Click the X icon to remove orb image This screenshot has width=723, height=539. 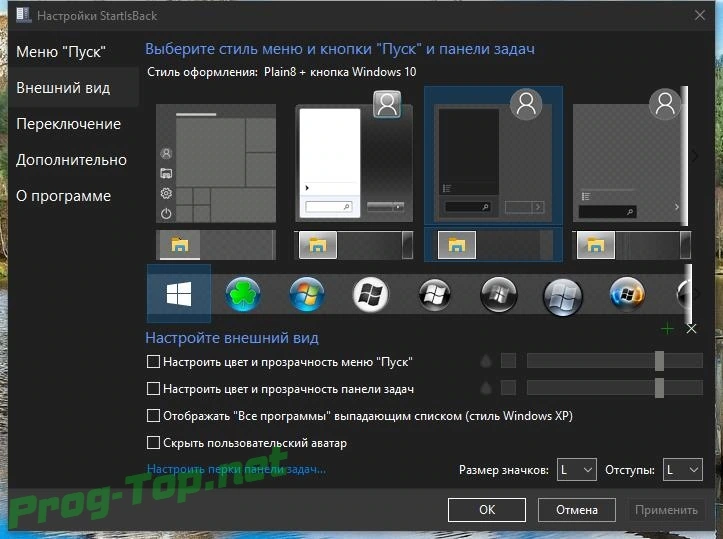tap(691, 329)
